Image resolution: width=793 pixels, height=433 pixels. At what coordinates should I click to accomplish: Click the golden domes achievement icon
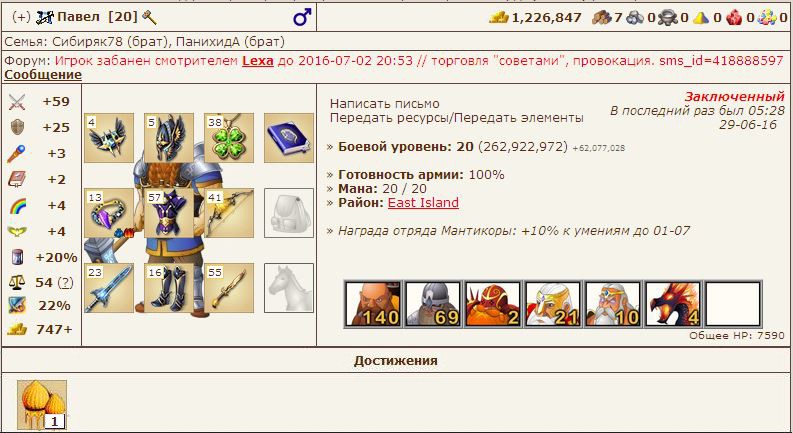click(x=42, y=405)
